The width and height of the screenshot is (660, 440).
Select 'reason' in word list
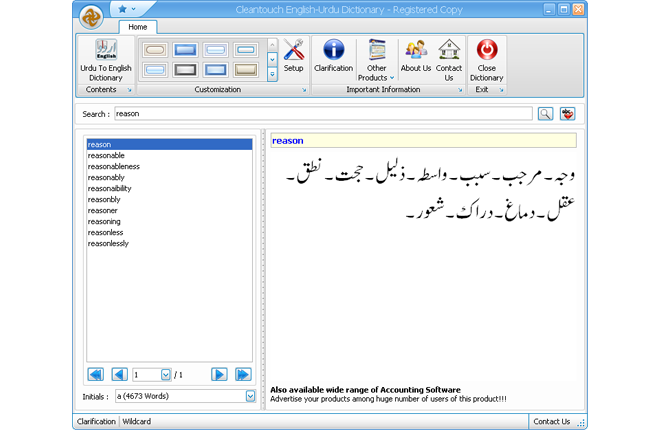[x=169, y=144]
